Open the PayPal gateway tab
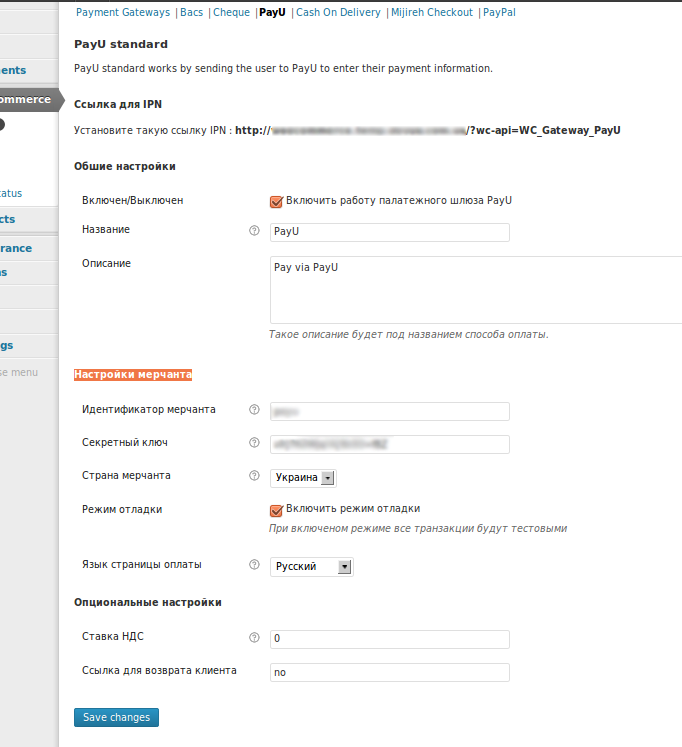Screen dimensions: 682x747 click(499, 12)
